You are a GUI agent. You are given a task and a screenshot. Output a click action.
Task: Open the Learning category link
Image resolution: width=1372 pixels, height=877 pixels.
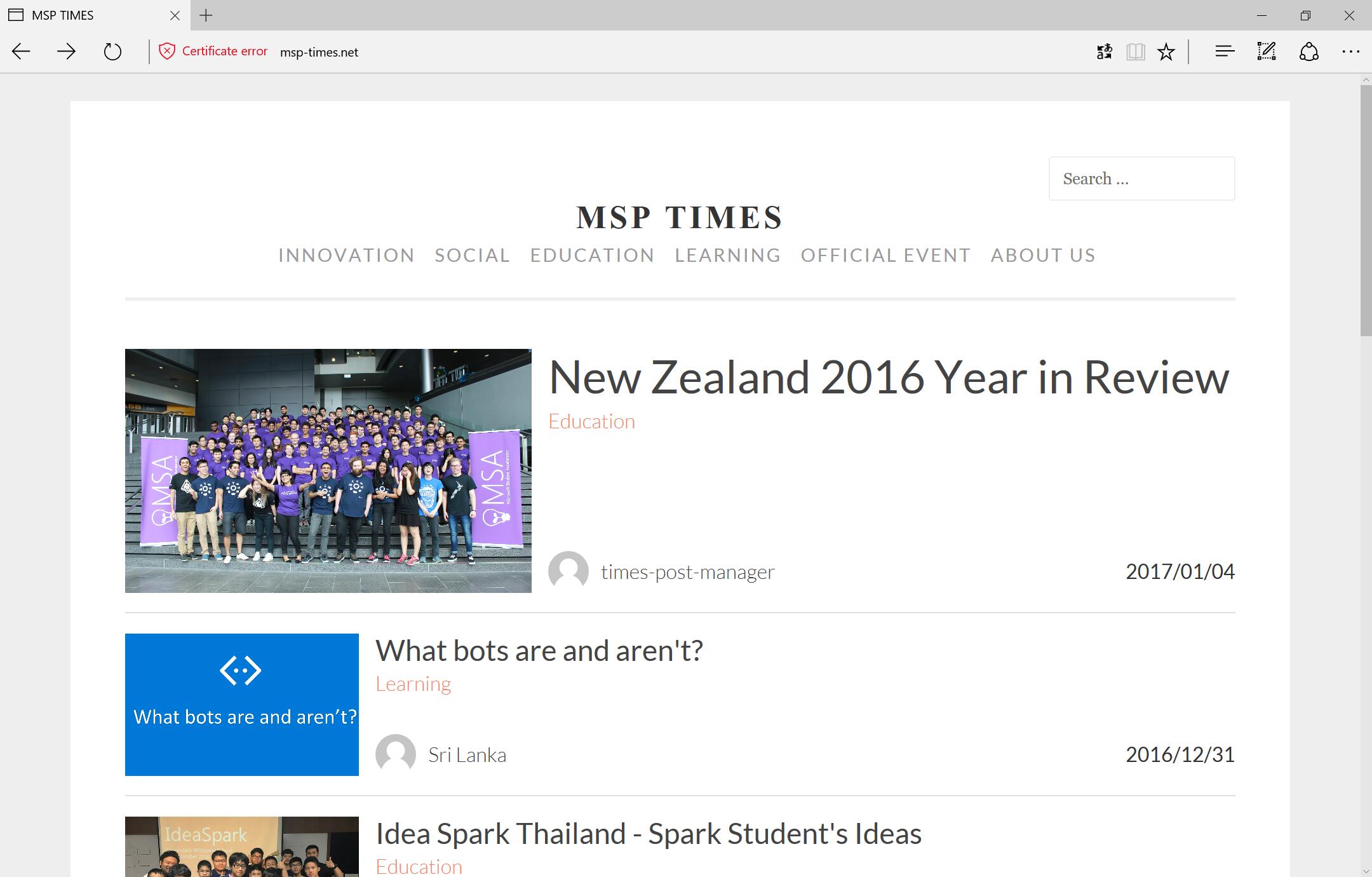click(x=413, y=684)
